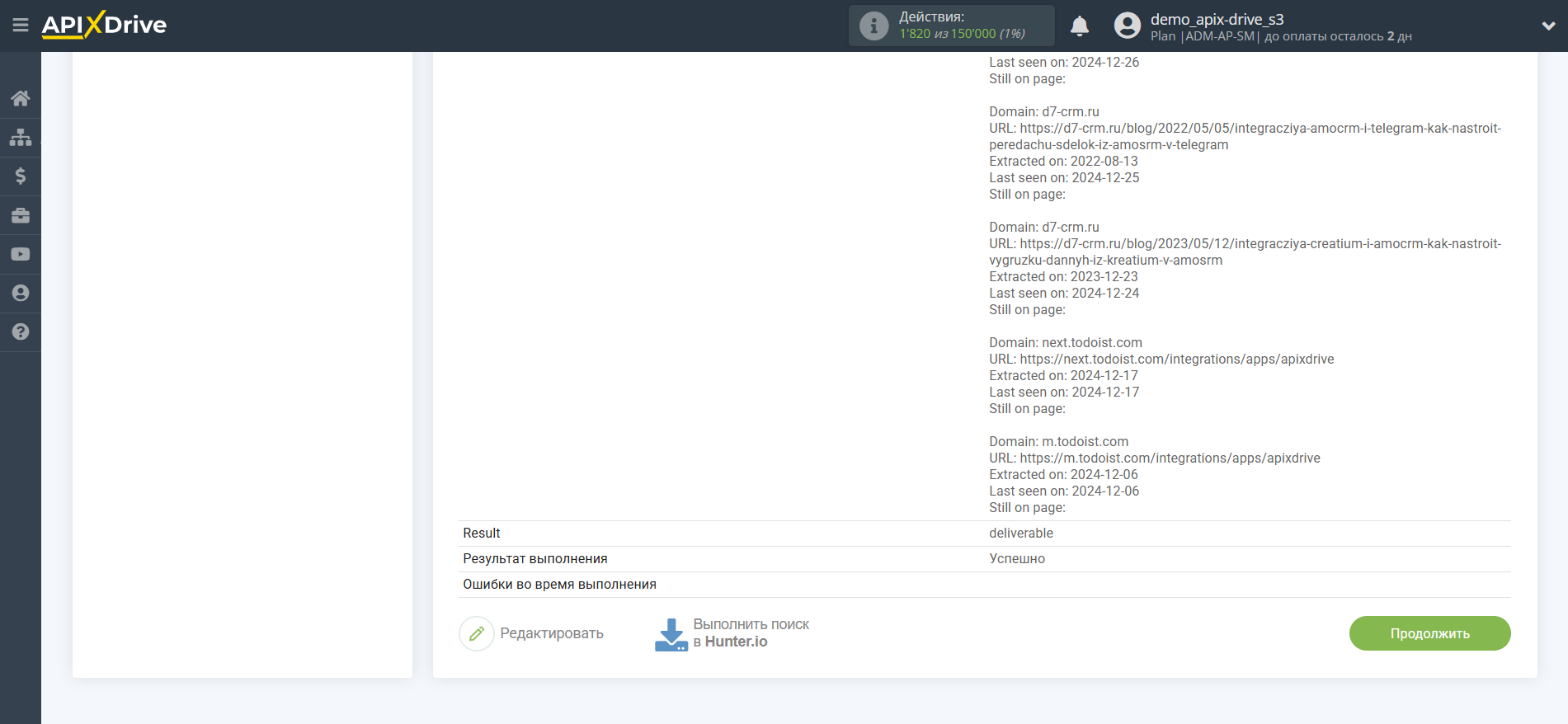Click the 'Успешно' status value
Image resolution: width=1568 pixels, height=724 pixels.
click(1017, 559)
